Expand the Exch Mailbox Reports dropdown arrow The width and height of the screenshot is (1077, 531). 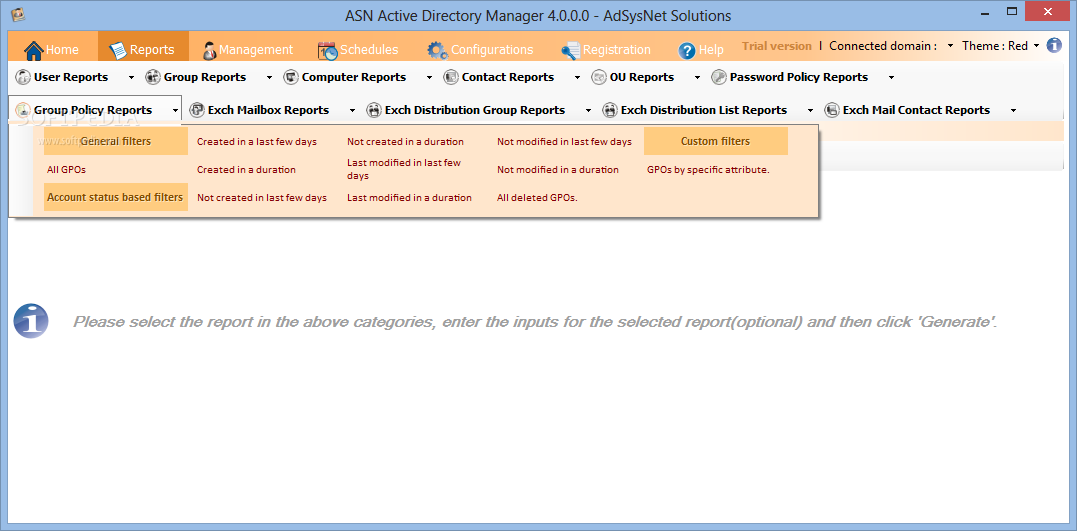352,111
